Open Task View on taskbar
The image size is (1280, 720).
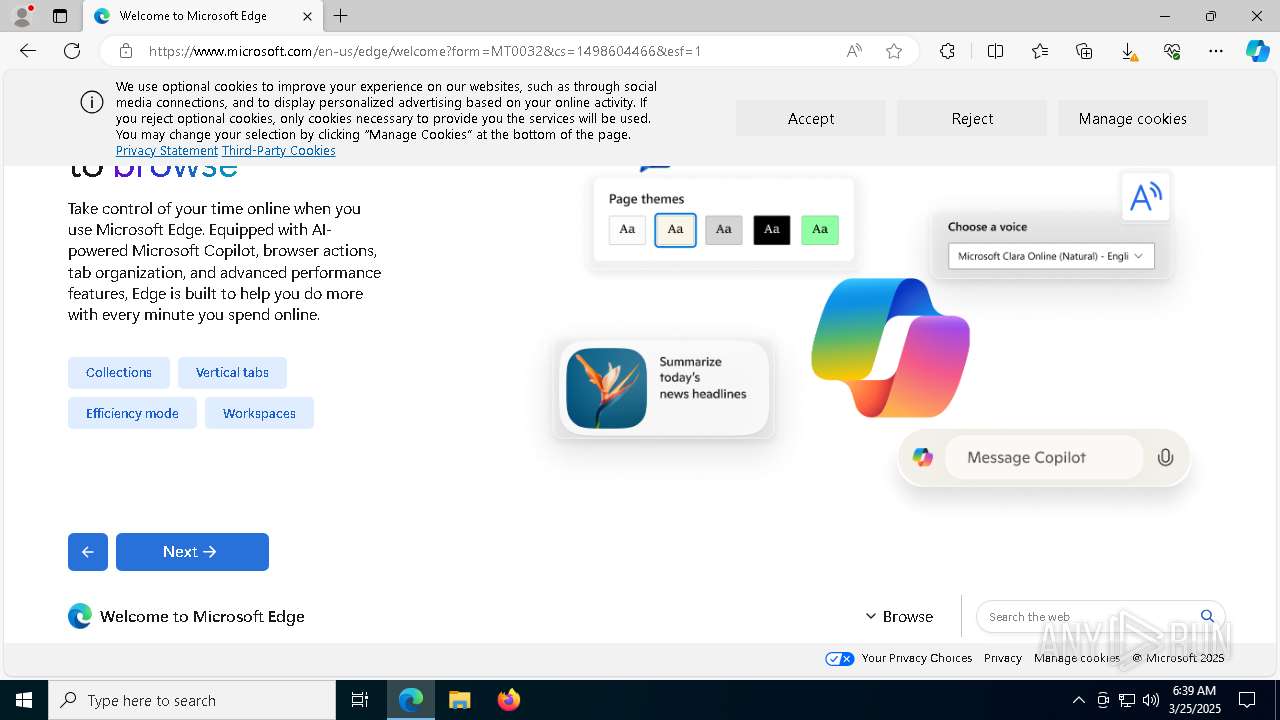point(360,700)
